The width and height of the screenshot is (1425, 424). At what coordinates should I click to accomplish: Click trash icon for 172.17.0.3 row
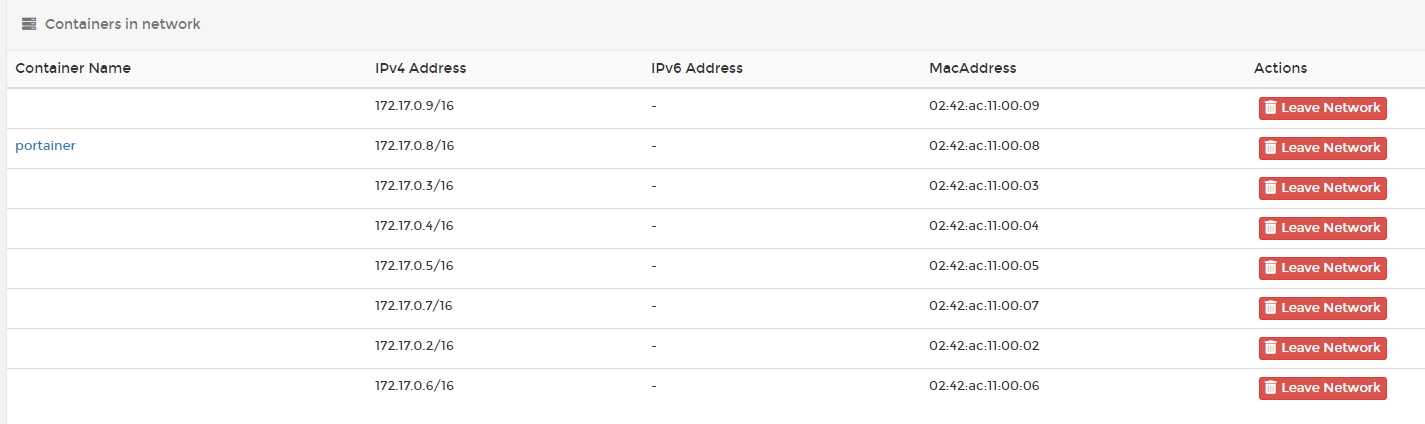(1270, 188)
